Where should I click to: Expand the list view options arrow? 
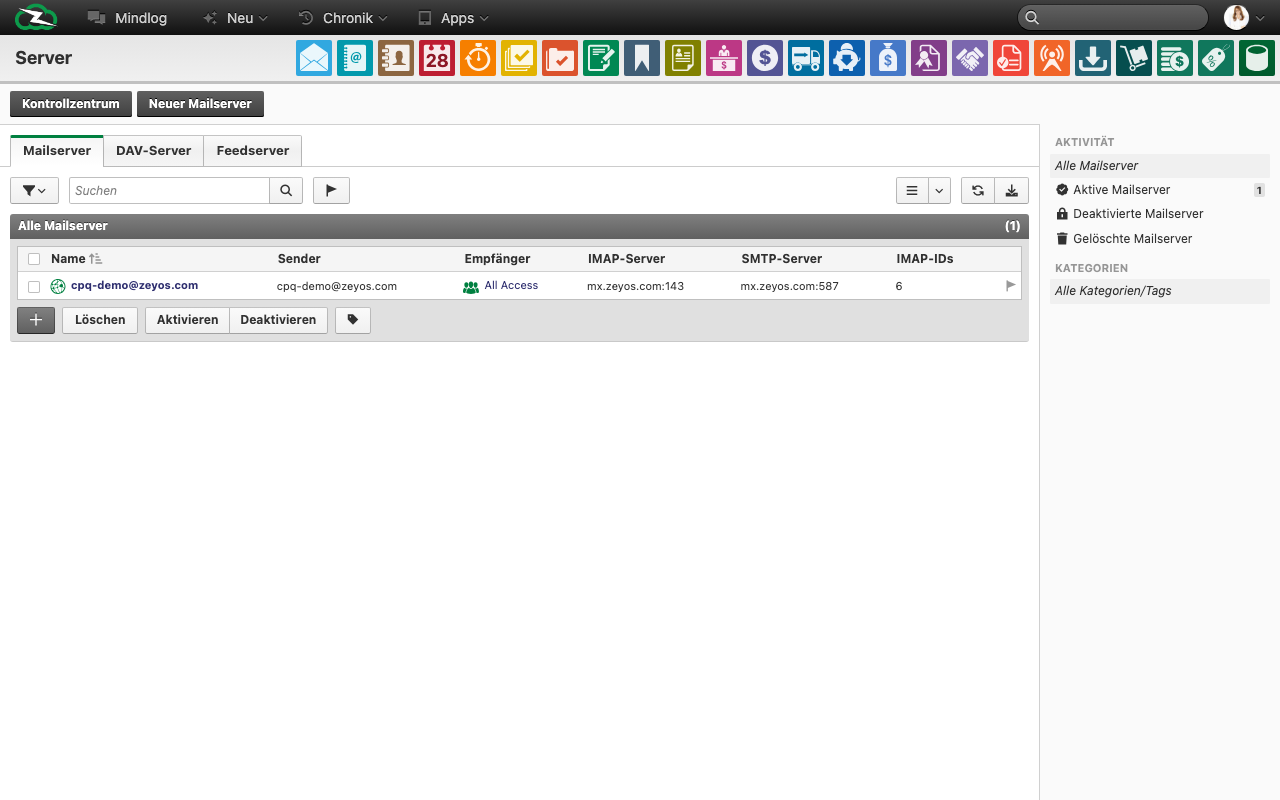tap(939, 190)
